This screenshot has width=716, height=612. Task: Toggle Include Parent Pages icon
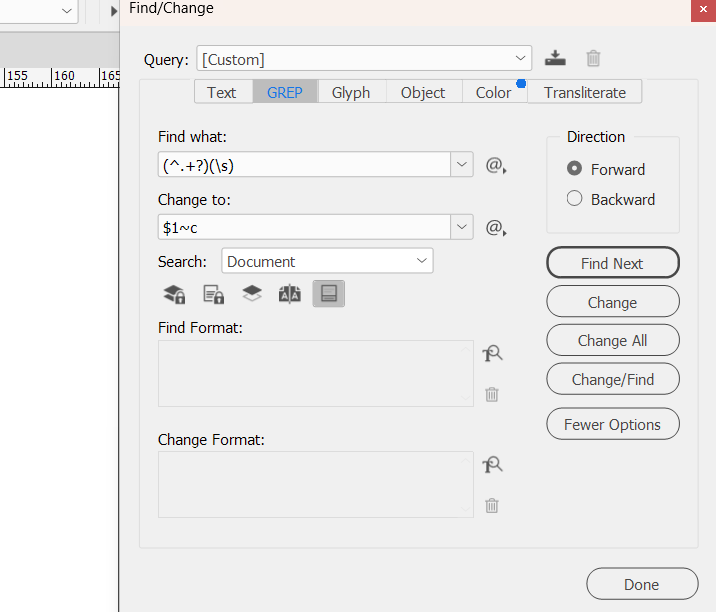(290, 294)
